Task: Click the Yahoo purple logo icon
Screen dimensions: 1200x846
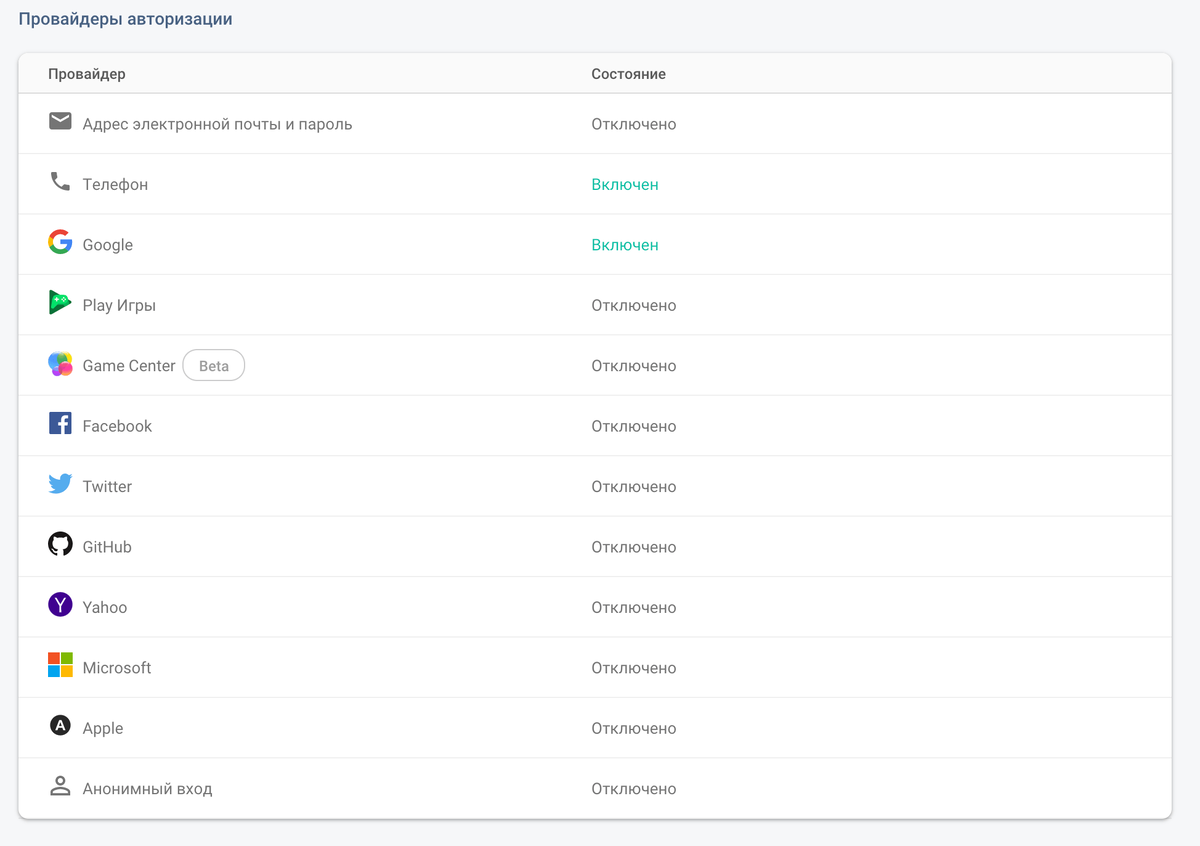Action: tap(60, 605)
